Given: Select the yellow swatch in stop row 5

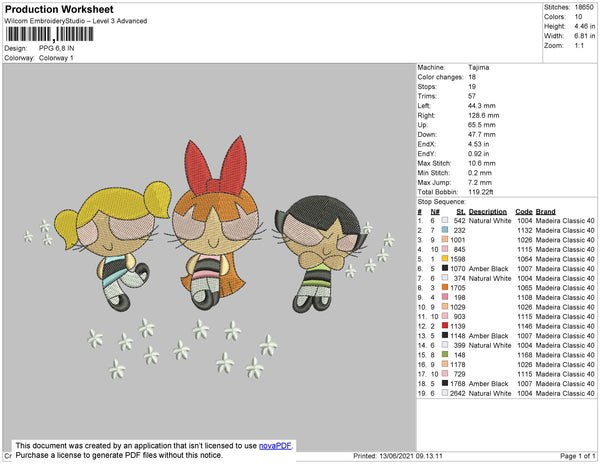Looking at the screenshot, I should coord(445,259).
